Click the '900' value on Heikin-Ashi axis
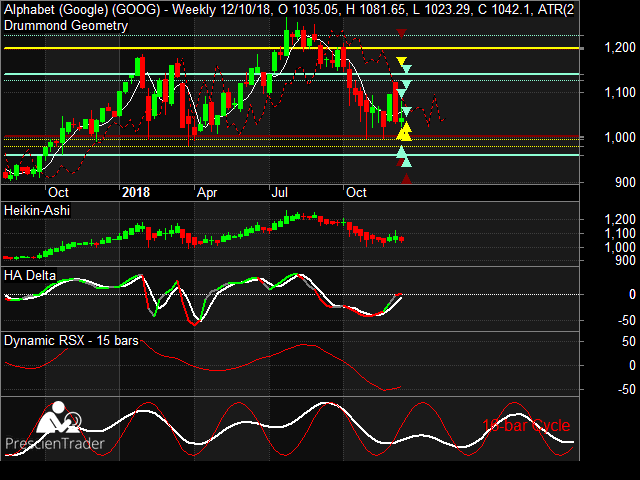This screenshot has width=640, height=480. (x=625, y=260)
